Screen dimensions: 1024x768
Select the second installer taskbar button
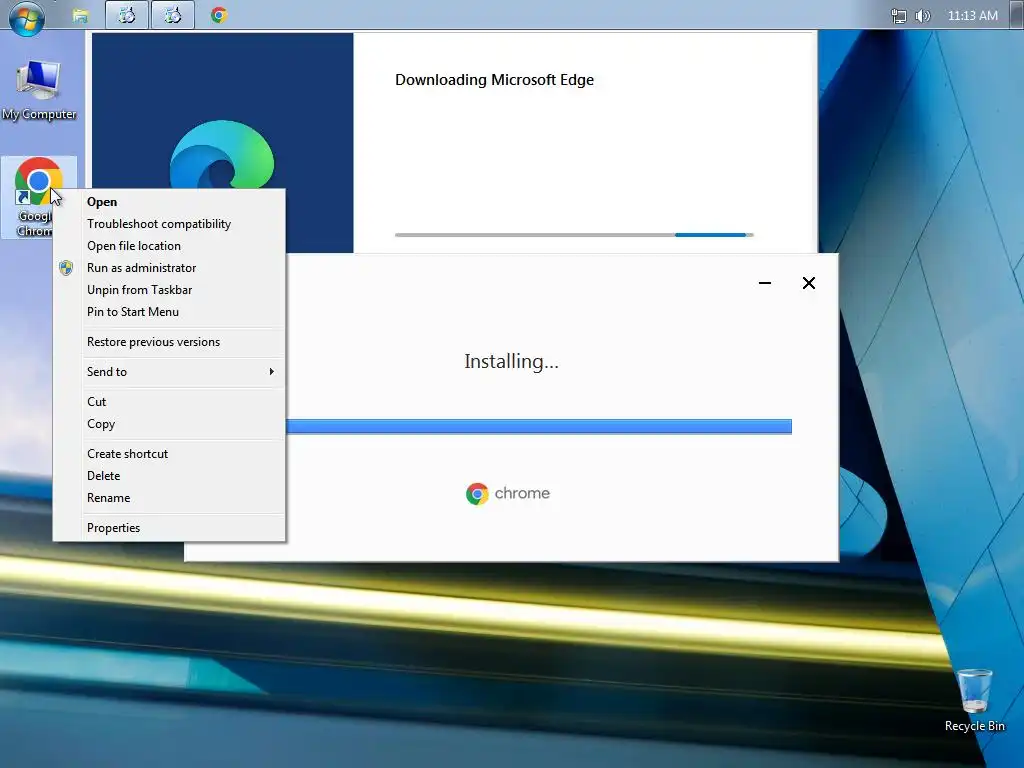[x=172, y=15]
